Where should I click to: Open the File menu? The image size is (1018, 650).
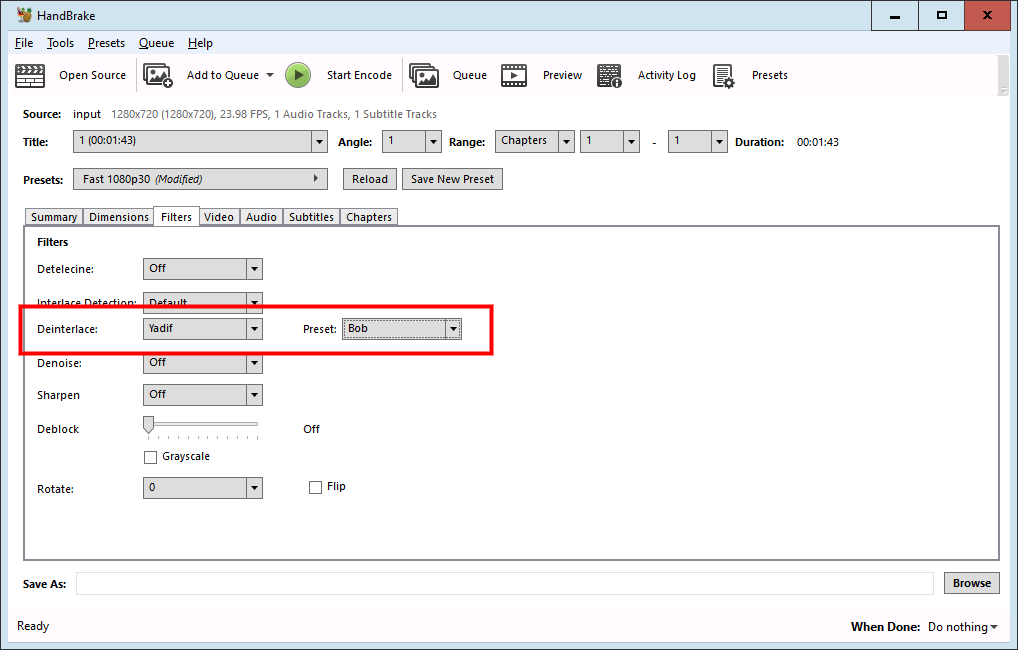pos(24,43)
